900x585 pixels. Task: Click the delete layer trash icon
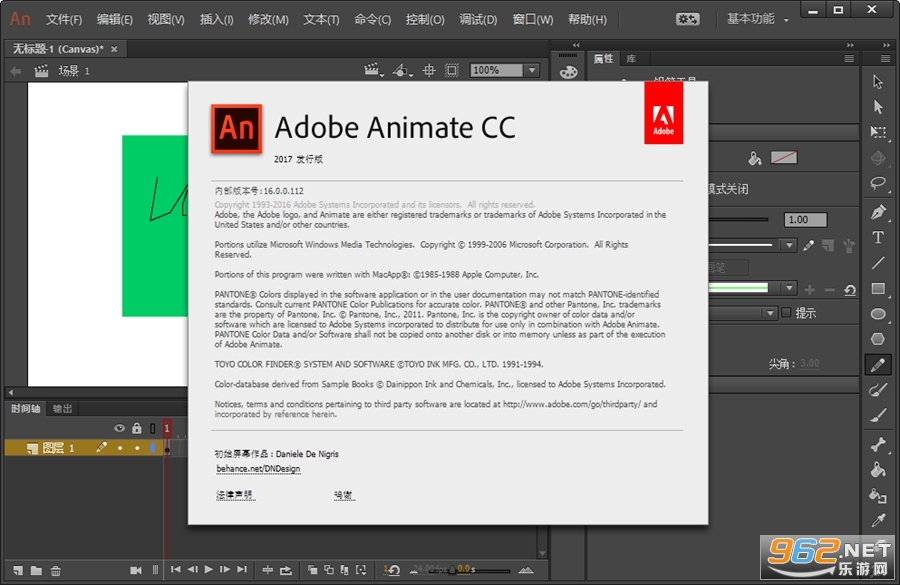click(56, 570)
